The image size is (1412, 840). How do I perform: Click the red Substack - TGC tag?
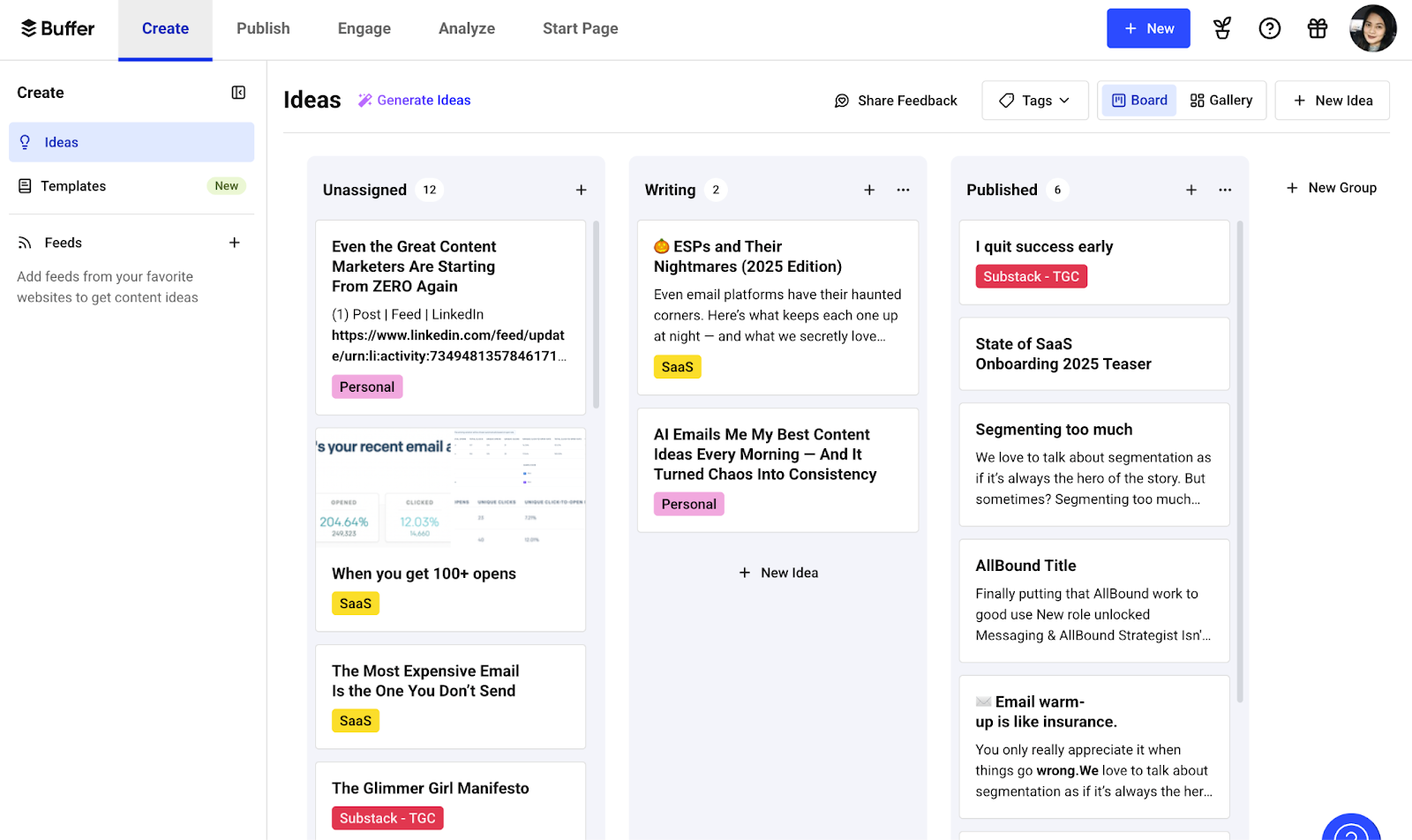[x=1031, y=277]
